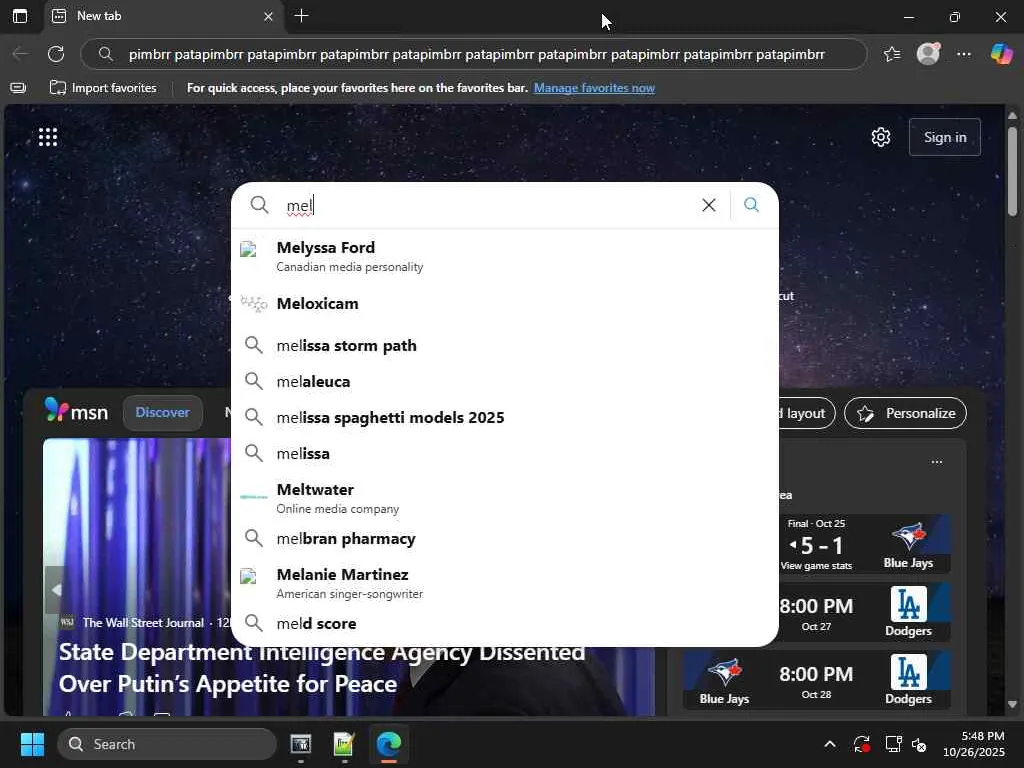Open the clock showing 5:48 PM

pos(974,744)
